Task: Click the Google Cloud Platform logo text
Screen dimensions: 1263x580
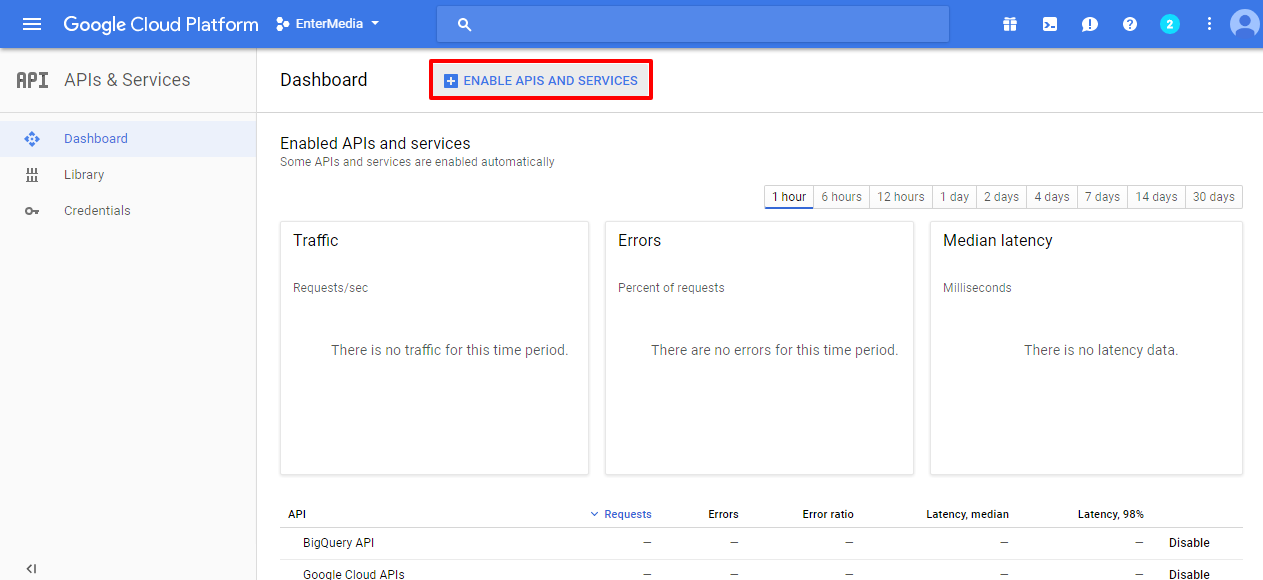Action: tap(161, 24)
